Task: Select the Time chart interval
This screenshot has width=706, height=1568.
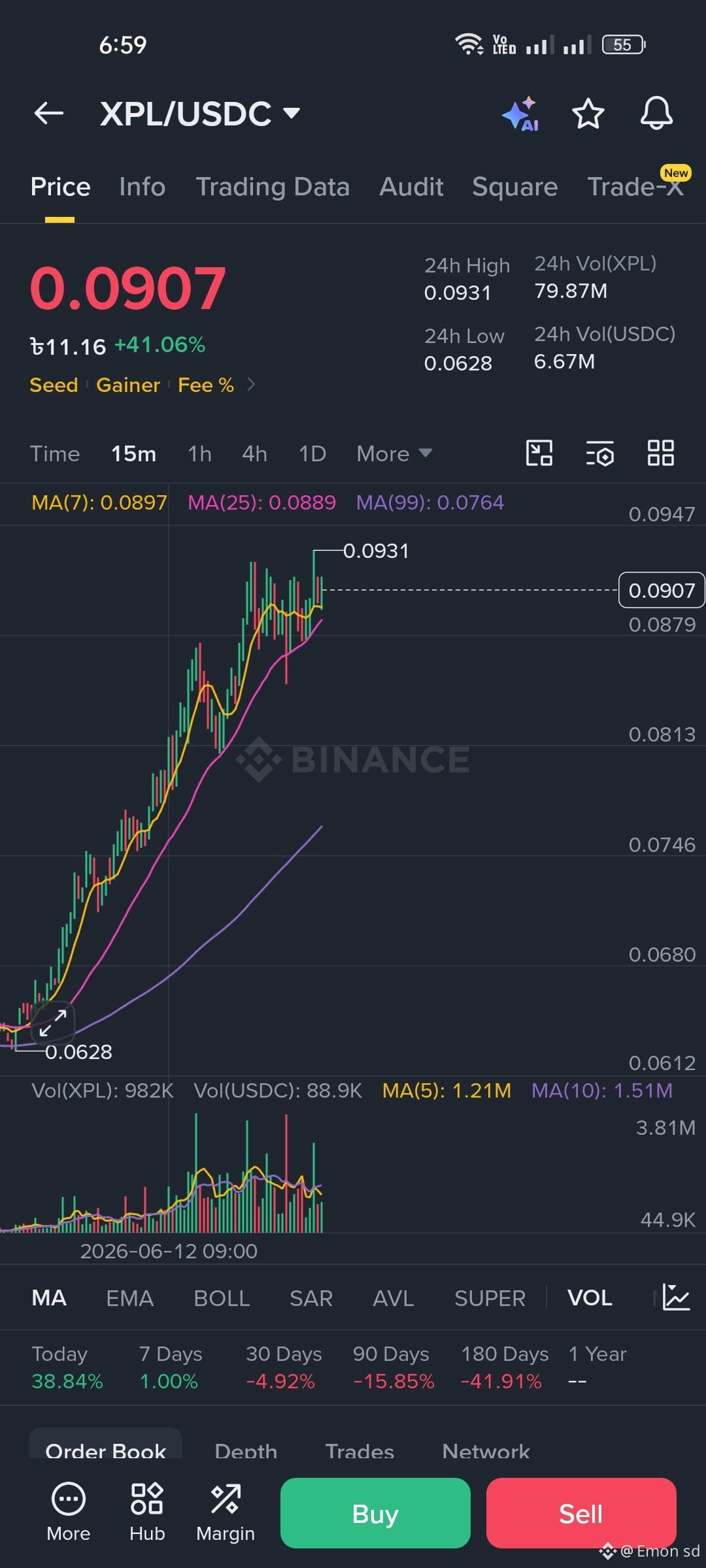Action: pos(55,453)
